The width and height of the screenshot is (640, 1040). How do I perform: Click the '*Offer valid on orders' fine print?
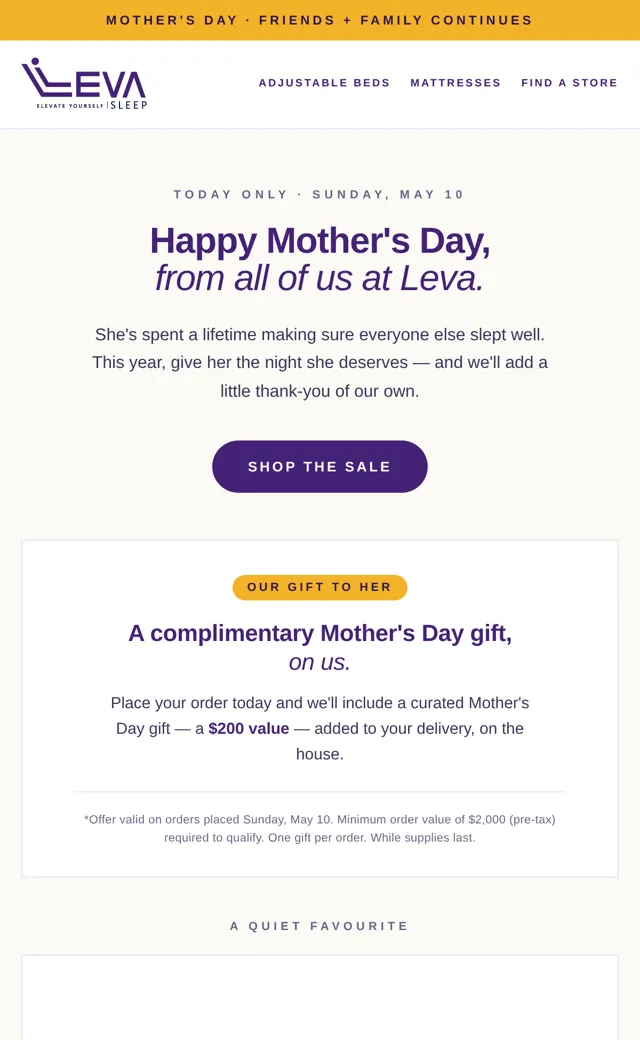pos(320,828)
